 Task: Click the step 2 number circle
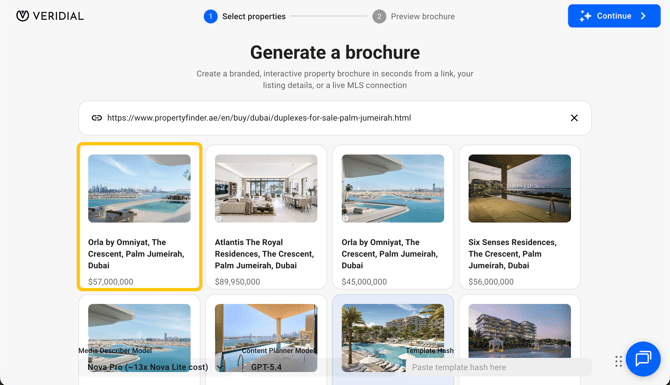379,16
